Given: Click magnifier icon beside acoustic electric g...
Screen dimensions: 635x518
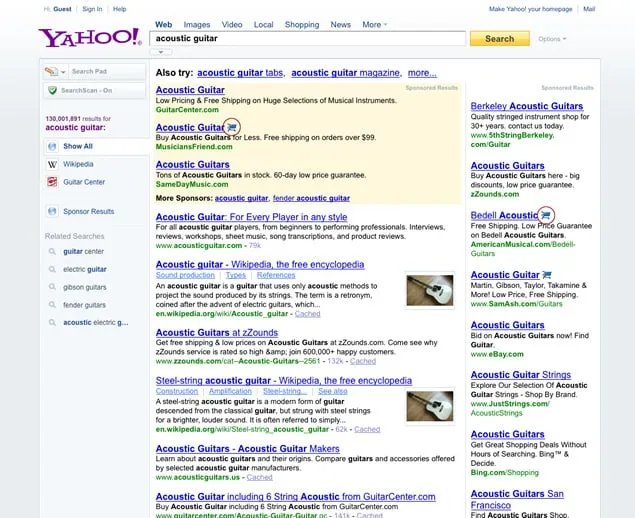Looking at the screenshot, I should tap(52, 323).
